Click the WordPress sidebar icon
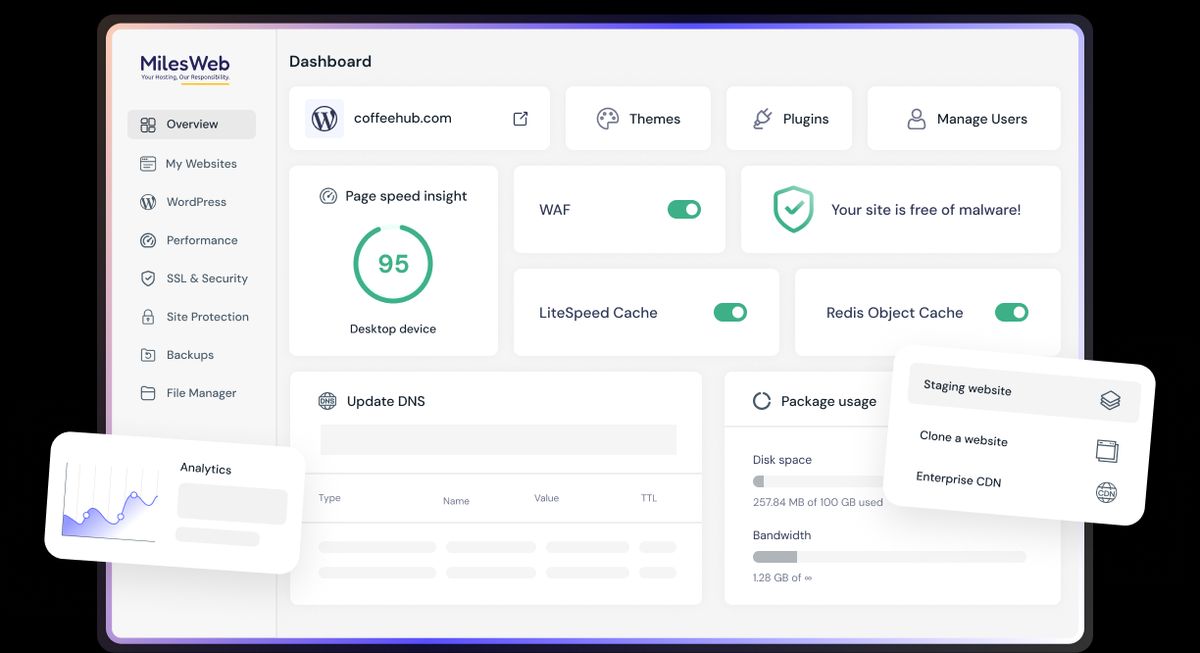The width and height of the screenshot is (1200, 653). click(148, 202)
